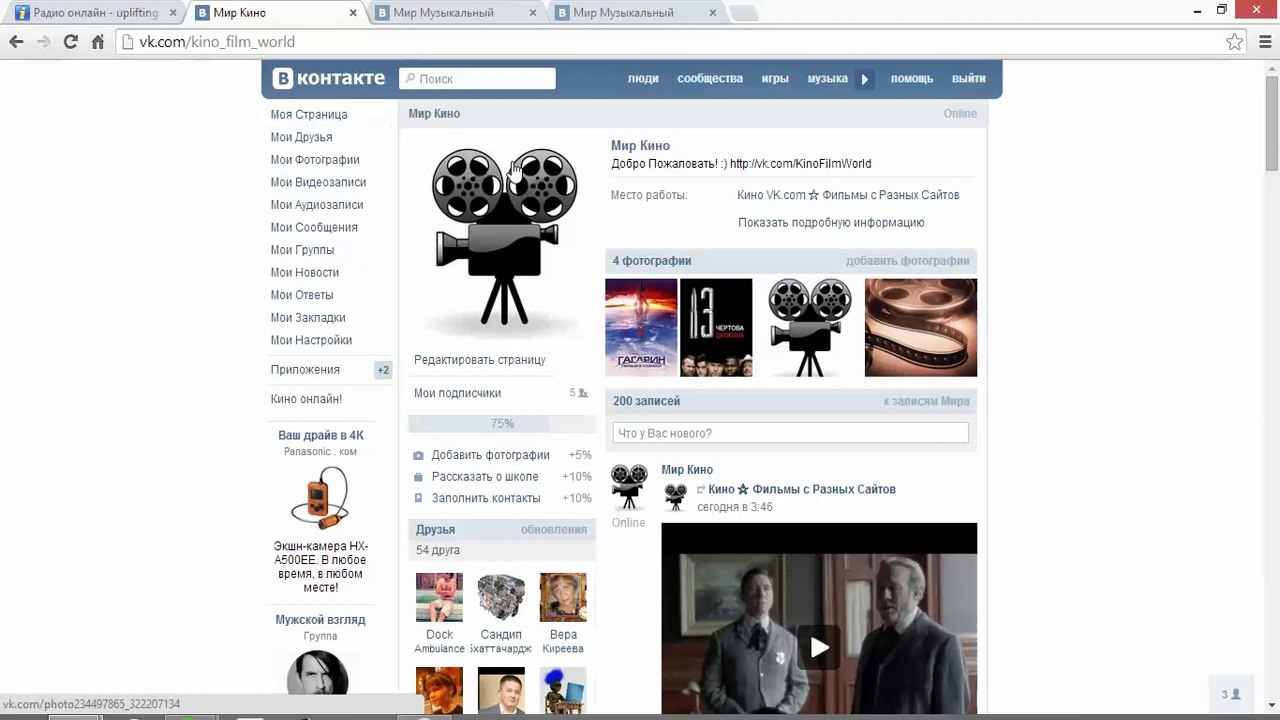Viewport: 1280px width, 720px height.
Task: Select the active Мир Кино tab
Action: coord(276,13)
